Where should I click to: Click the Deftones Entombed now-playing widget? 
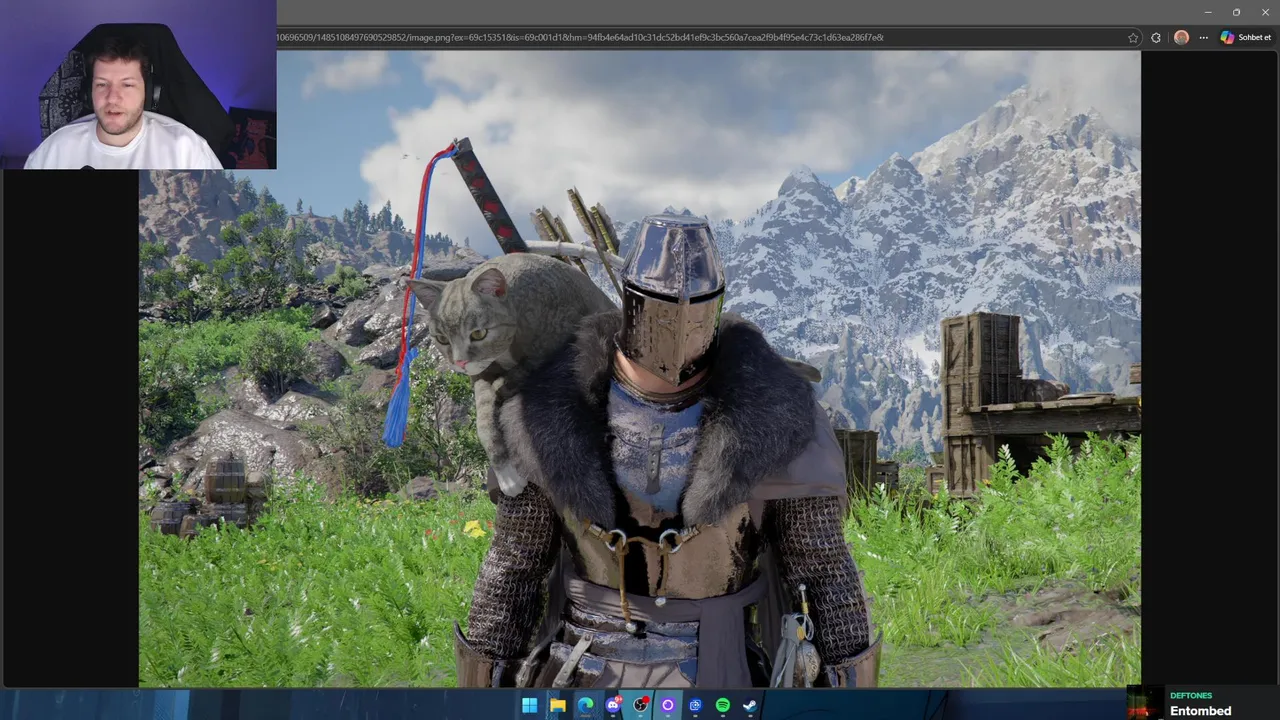(x=1203, y=703)
